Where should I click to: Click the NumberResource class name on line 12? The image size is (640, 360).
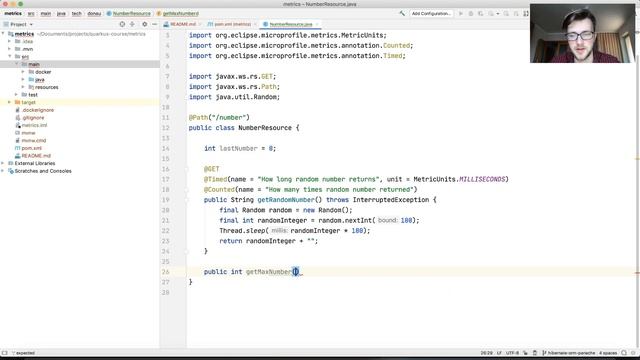pyautogui.click(x=265, y=128)
